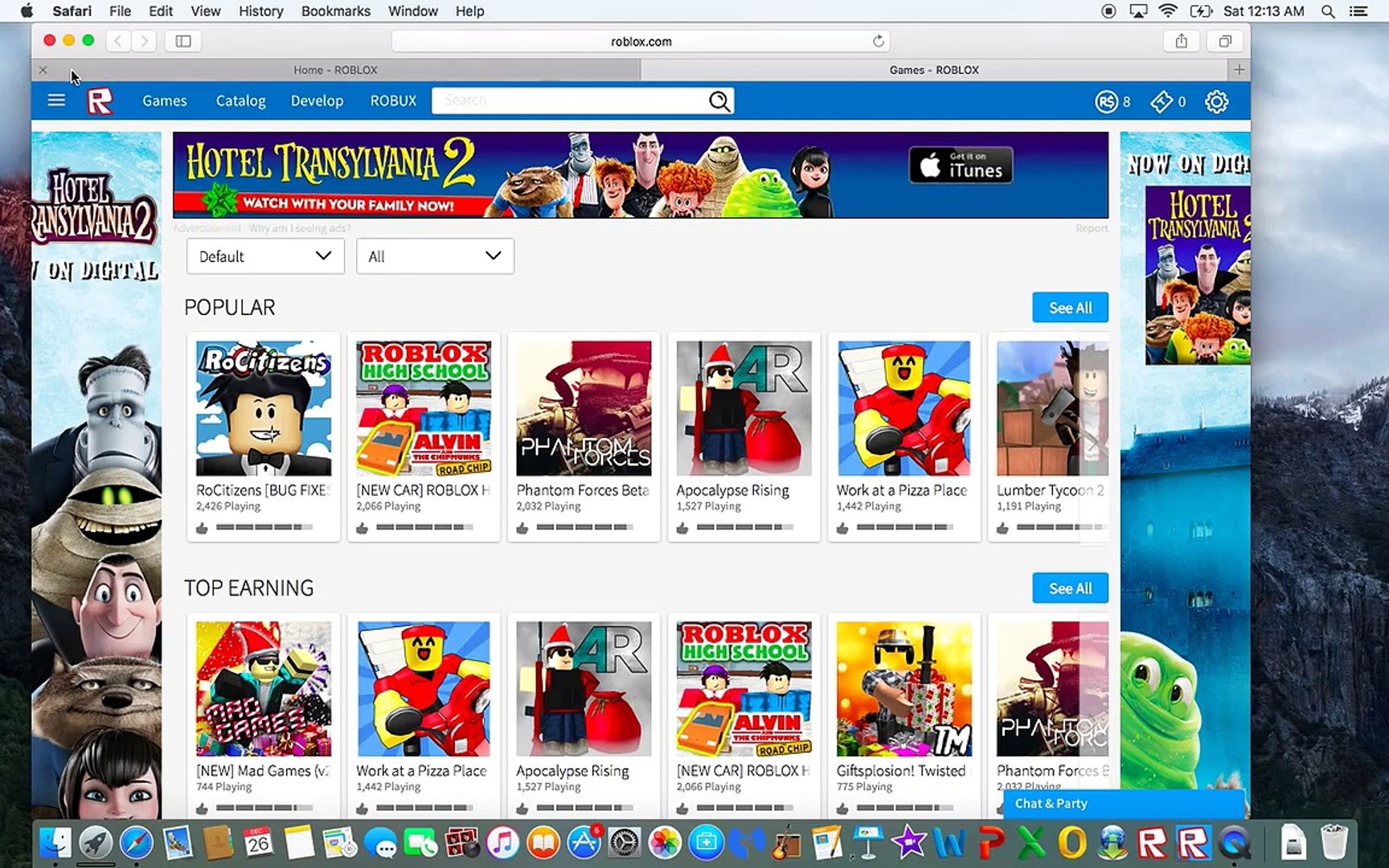Viewport: 1389px width, 868px height.
Task: Close the Home - ROBLOX tab
Action: click(x=43, y=70)
